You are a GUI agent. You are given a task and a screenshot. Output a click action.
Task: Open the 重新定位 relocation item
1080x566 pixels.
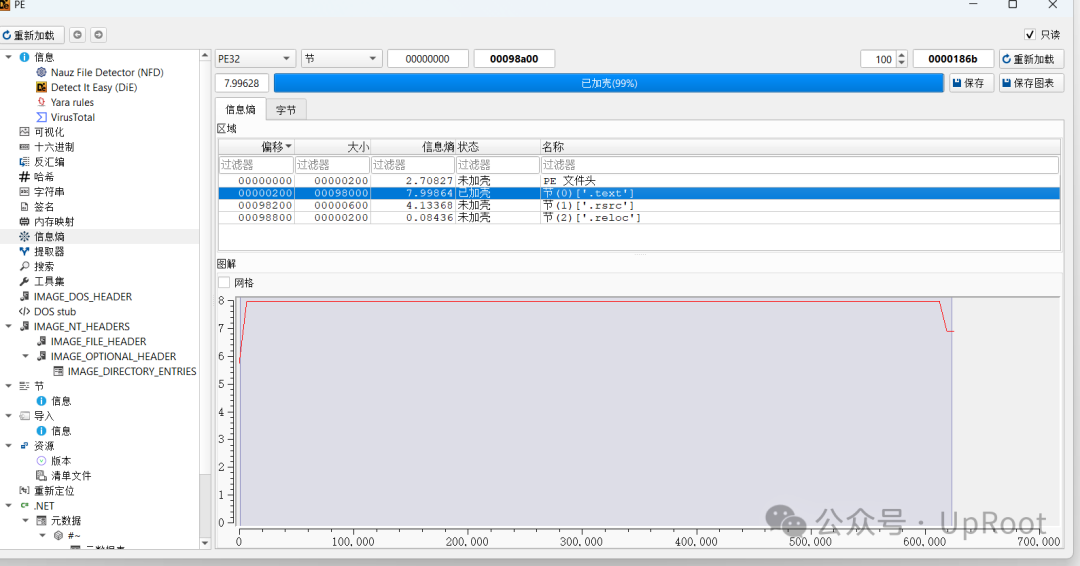pyautogui.click(x=46, y=491)
